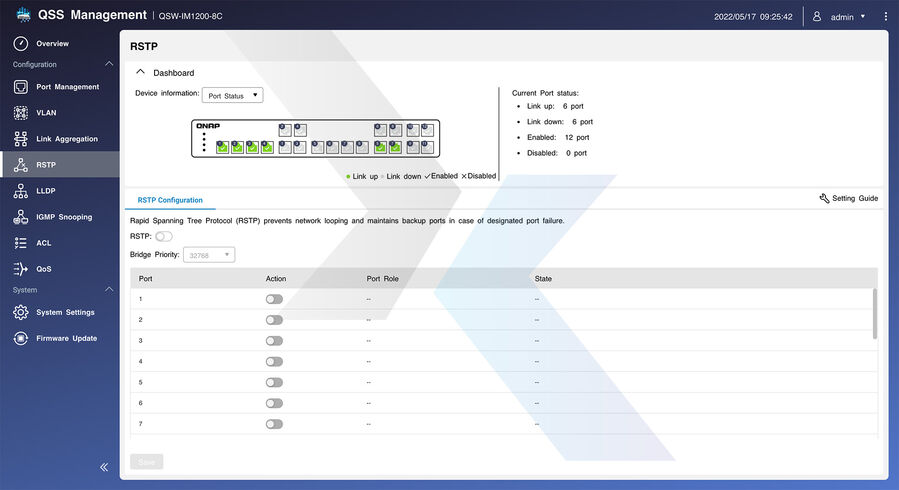Open LLDP page via its icon
Viewport: 899px width, 490px height.
(x=20, y=191)
